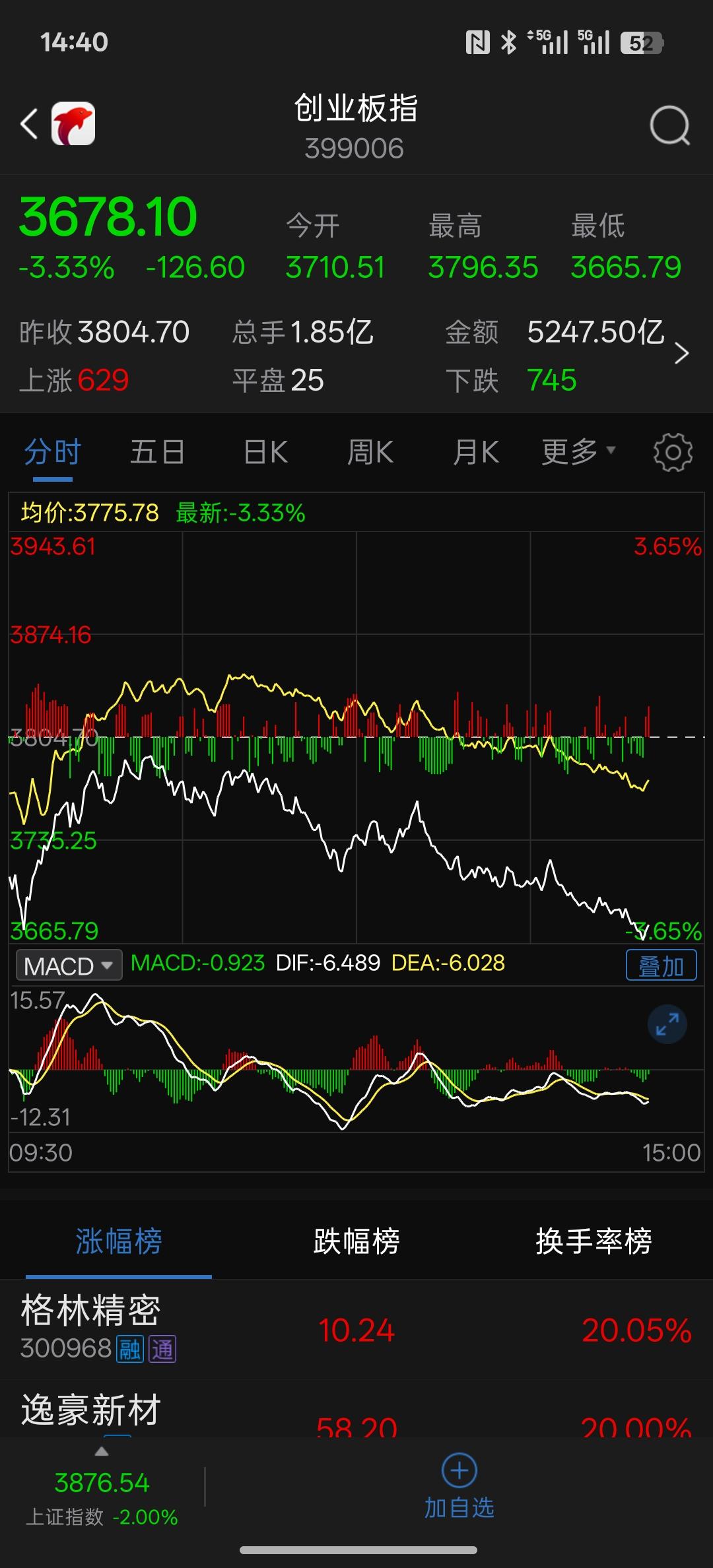Tap the 今开 value 3710.51

[335, 268]
